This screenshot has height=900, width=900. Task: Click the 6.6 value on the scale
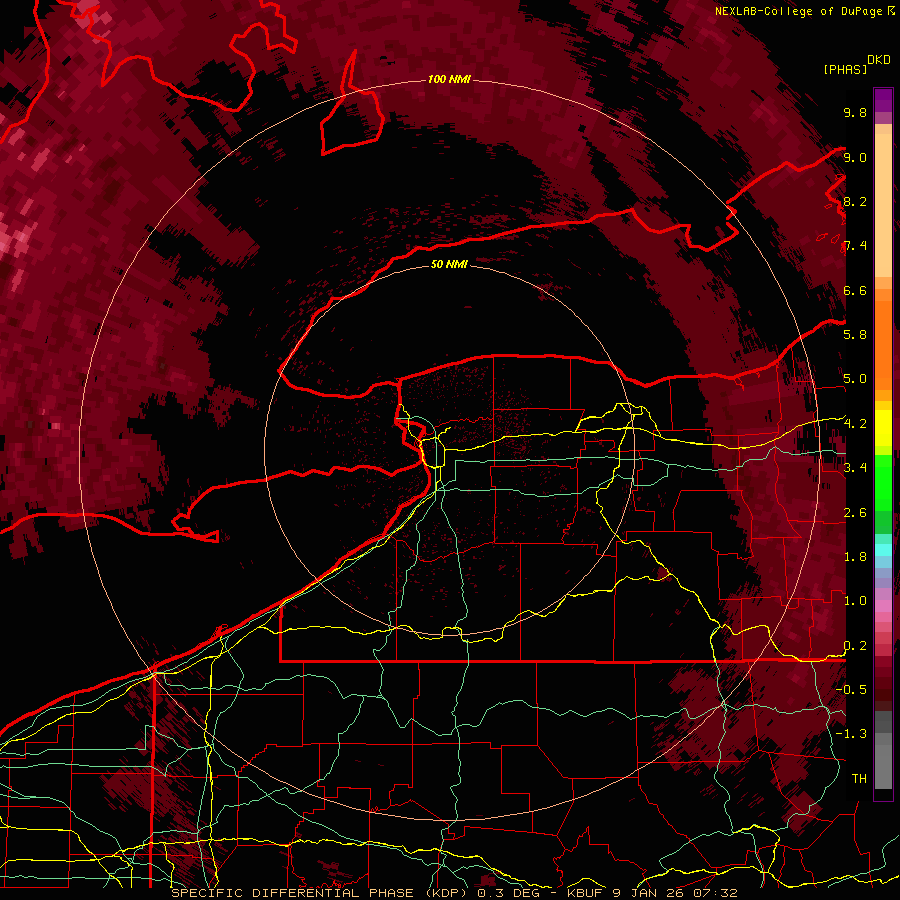855,290
